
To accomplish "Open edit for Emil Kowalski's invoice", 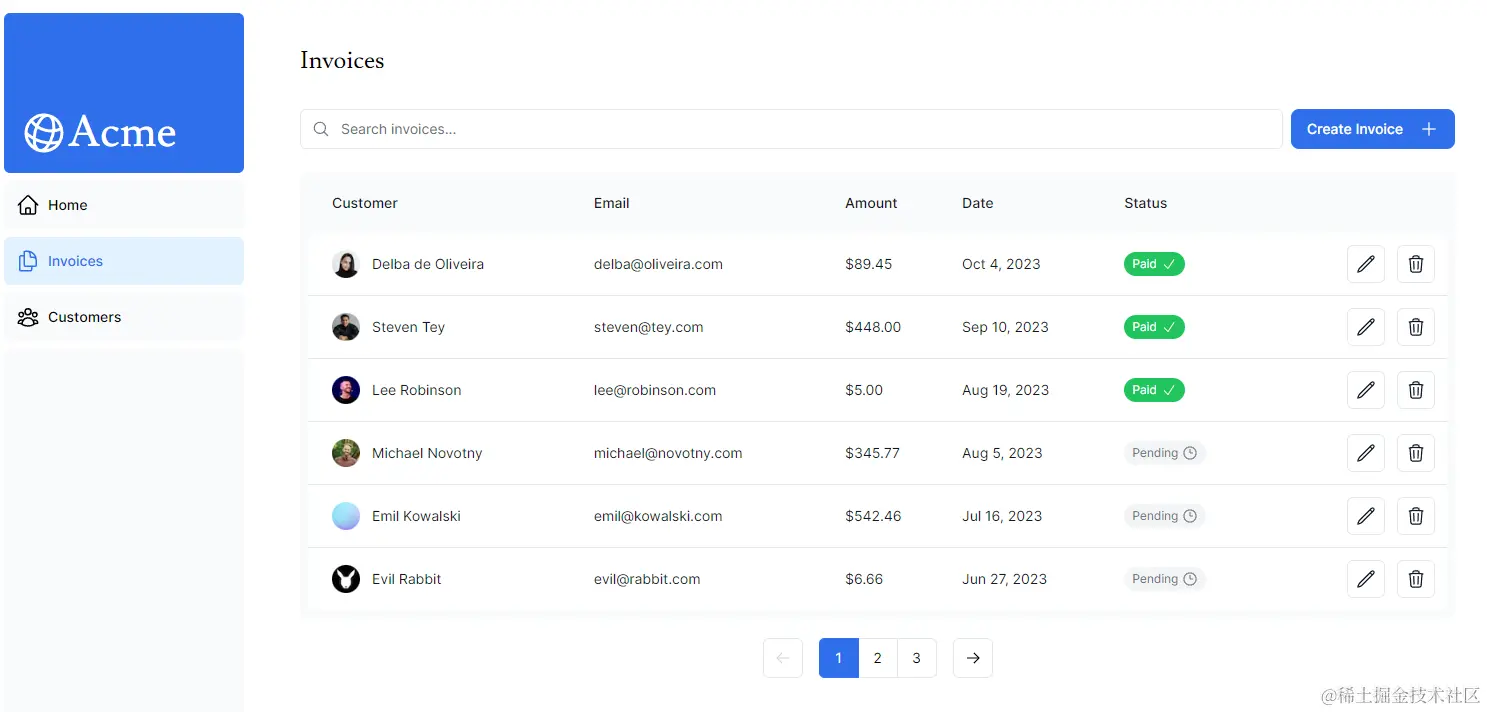I will coord(1365,516).
